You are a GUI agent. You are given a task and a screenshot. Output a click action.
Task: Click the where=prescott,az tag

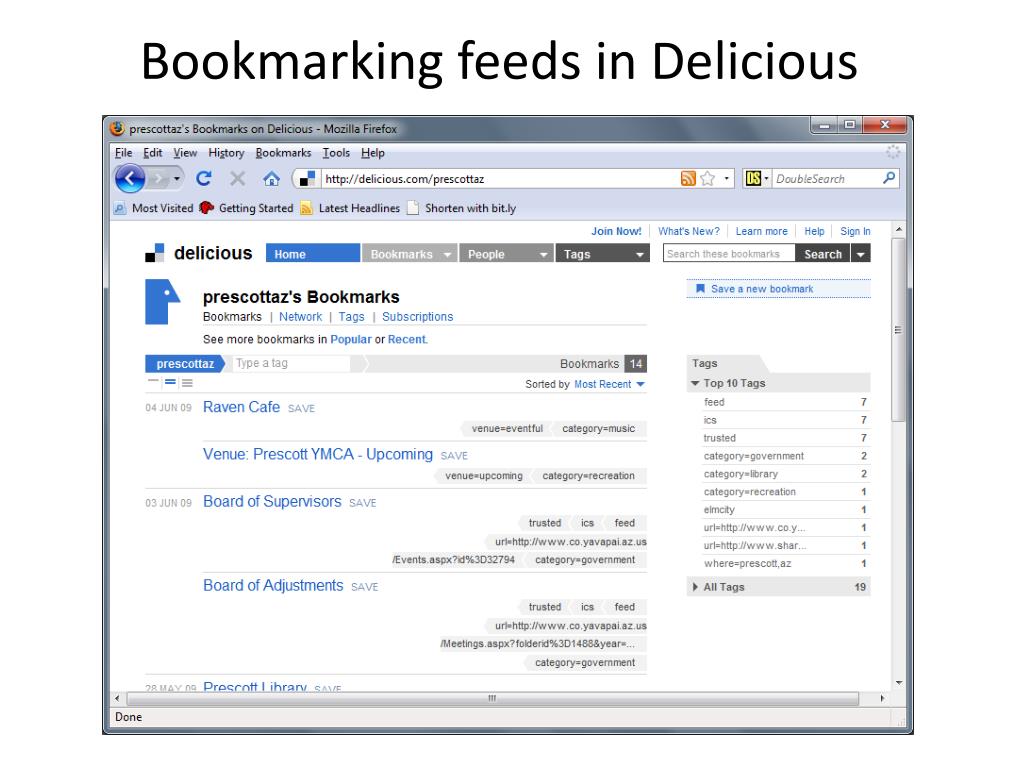click(747, 564)
